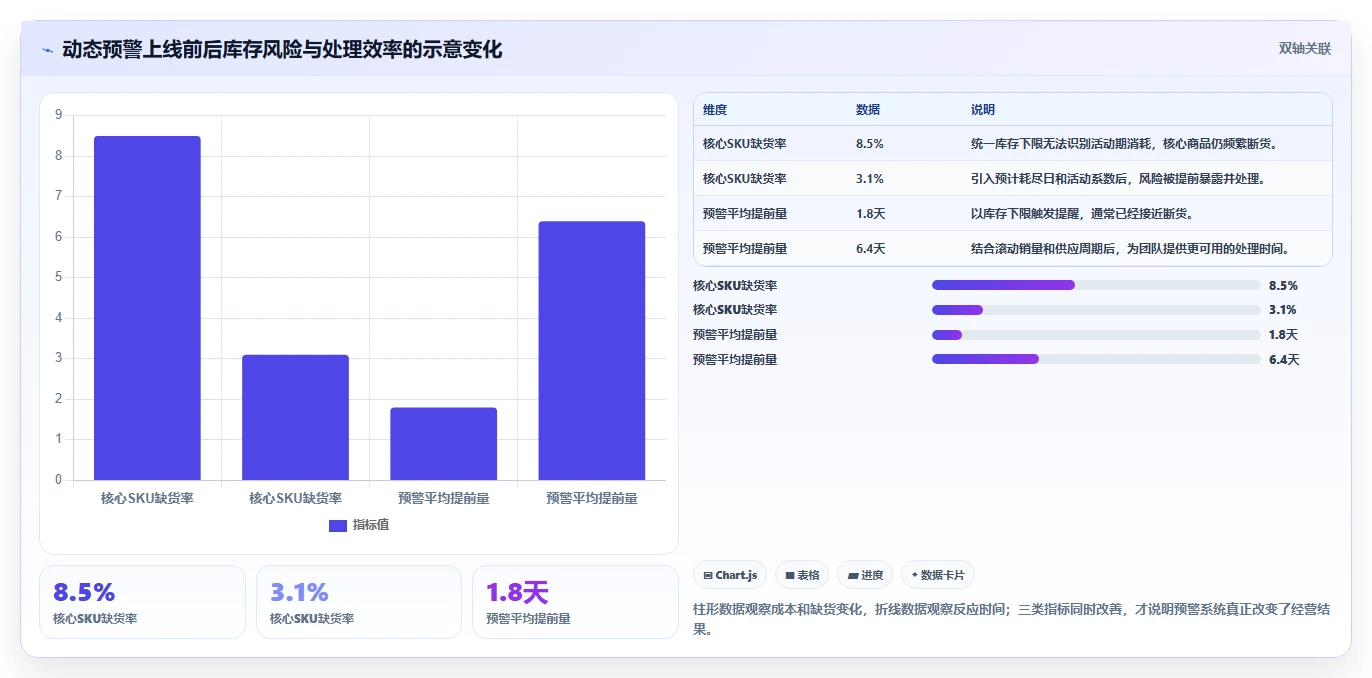Screen dimensions: 1372x678
Task: Select the table row beginning 结合滚动销量和供应周期后
Action: click(1013, 249)
